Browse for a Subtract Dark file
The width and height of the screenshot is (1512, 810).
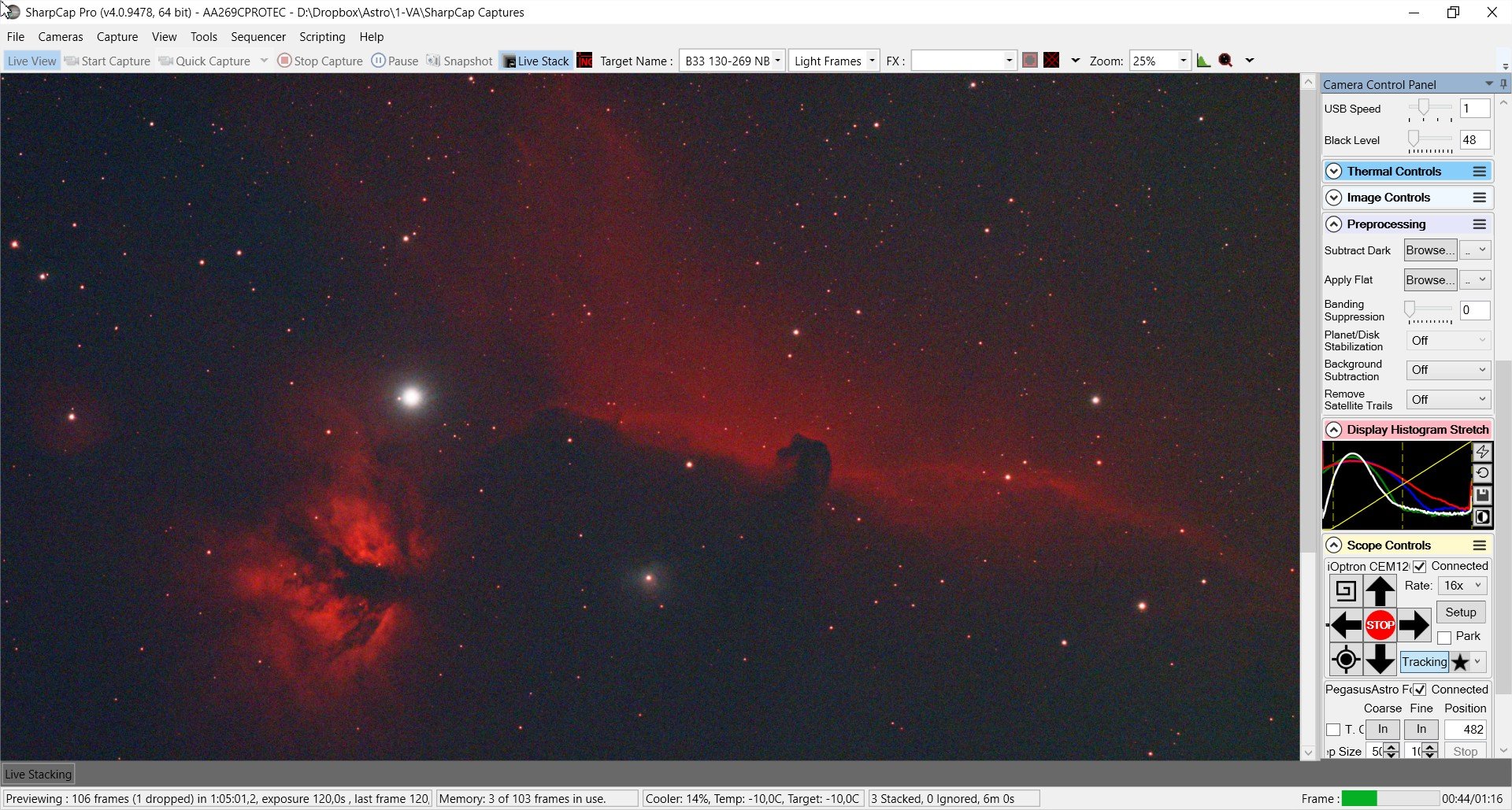pyautogui.click(x=1430, y=250)
